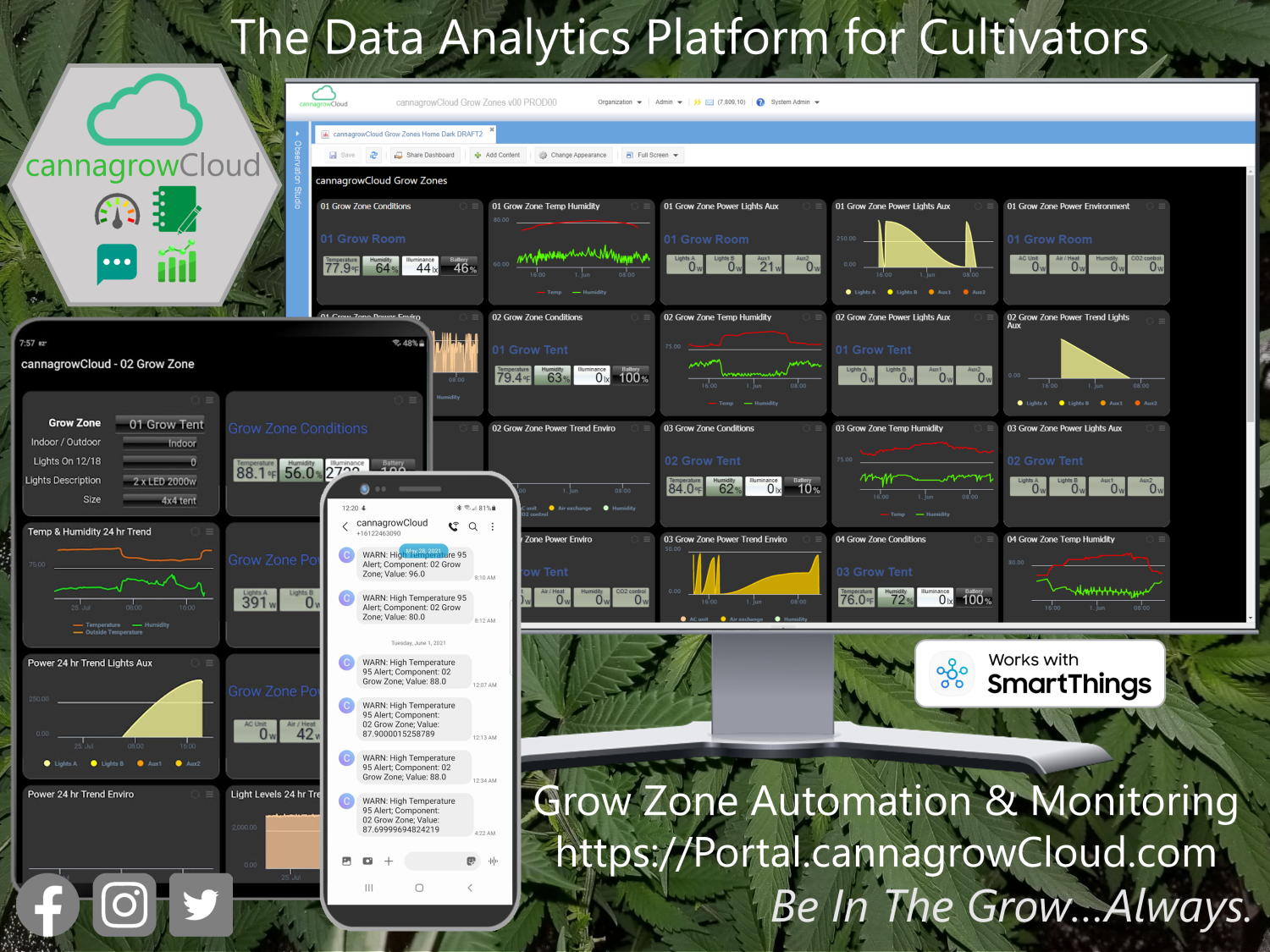Toggle Lights A legend in 01 Power Lights chart
This screenshot has width=1270, height=952.
859,292
